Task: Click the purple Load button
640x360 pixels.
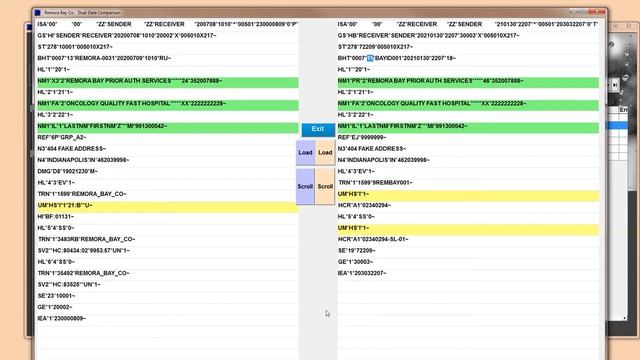Action: (305, 153)
